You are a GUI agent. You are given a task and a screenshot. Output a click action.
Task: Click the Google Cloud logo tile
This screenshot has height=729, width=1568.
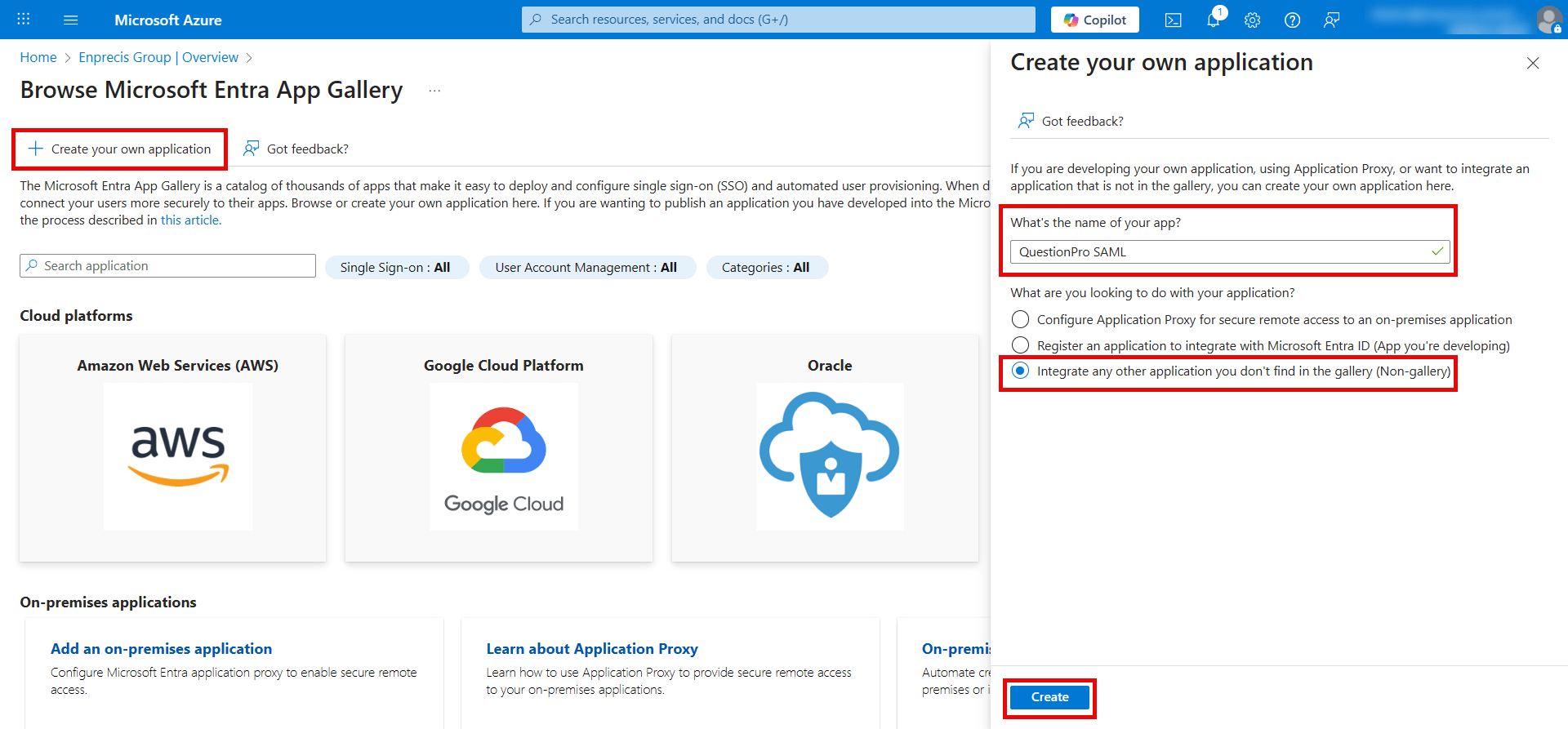point(504,456)
